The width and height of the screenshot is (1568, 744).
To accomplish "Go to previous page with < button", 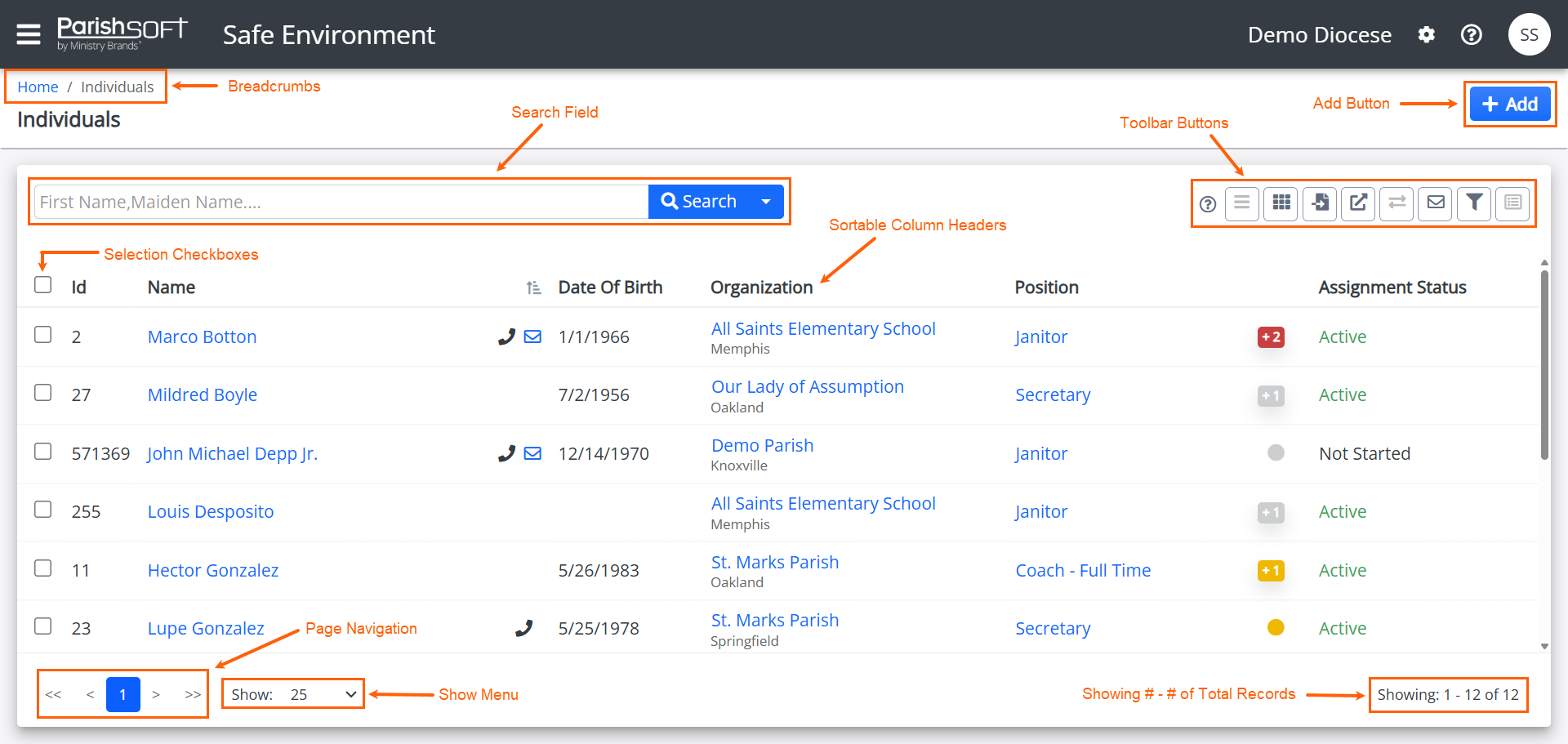I will click(90, 694).
